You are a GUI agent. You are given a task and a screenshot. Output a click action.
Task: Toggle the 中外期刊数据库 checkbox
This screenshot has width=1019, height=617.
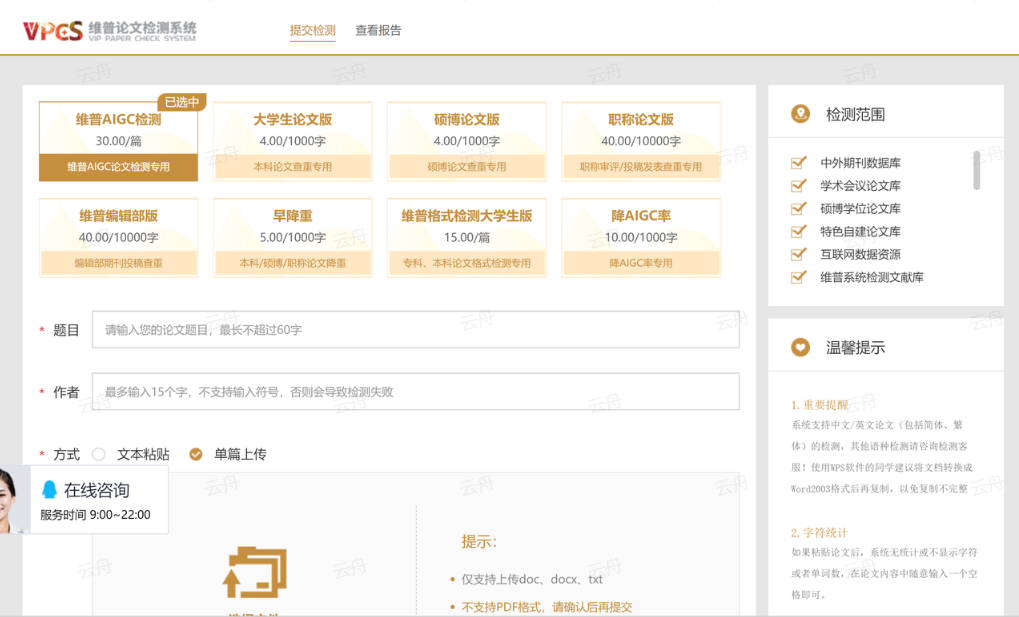799,163
